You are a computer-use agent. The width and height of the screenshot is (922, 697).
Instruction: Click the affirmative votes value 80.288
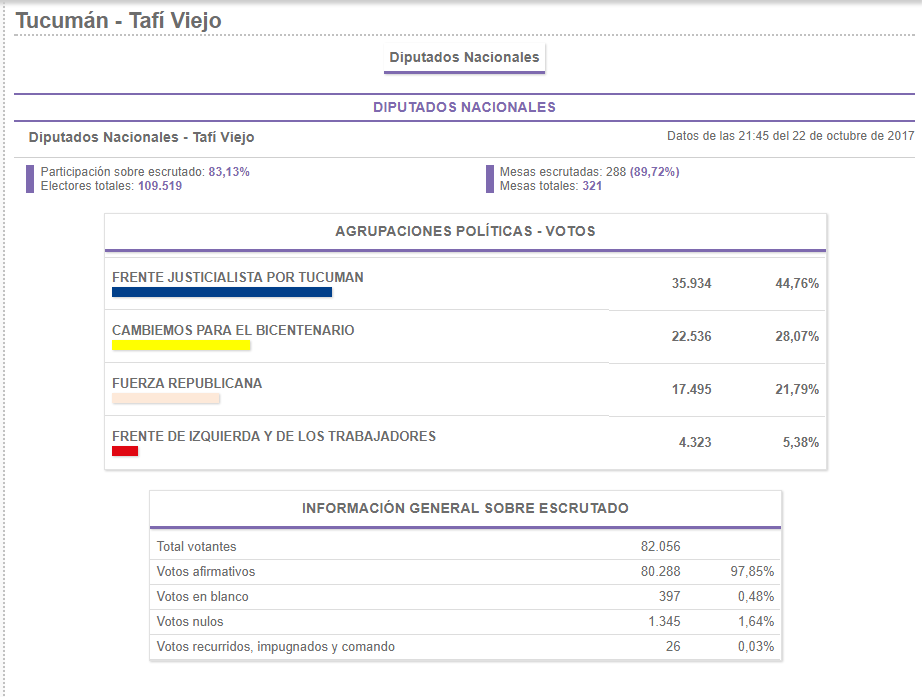pos(660,571)
